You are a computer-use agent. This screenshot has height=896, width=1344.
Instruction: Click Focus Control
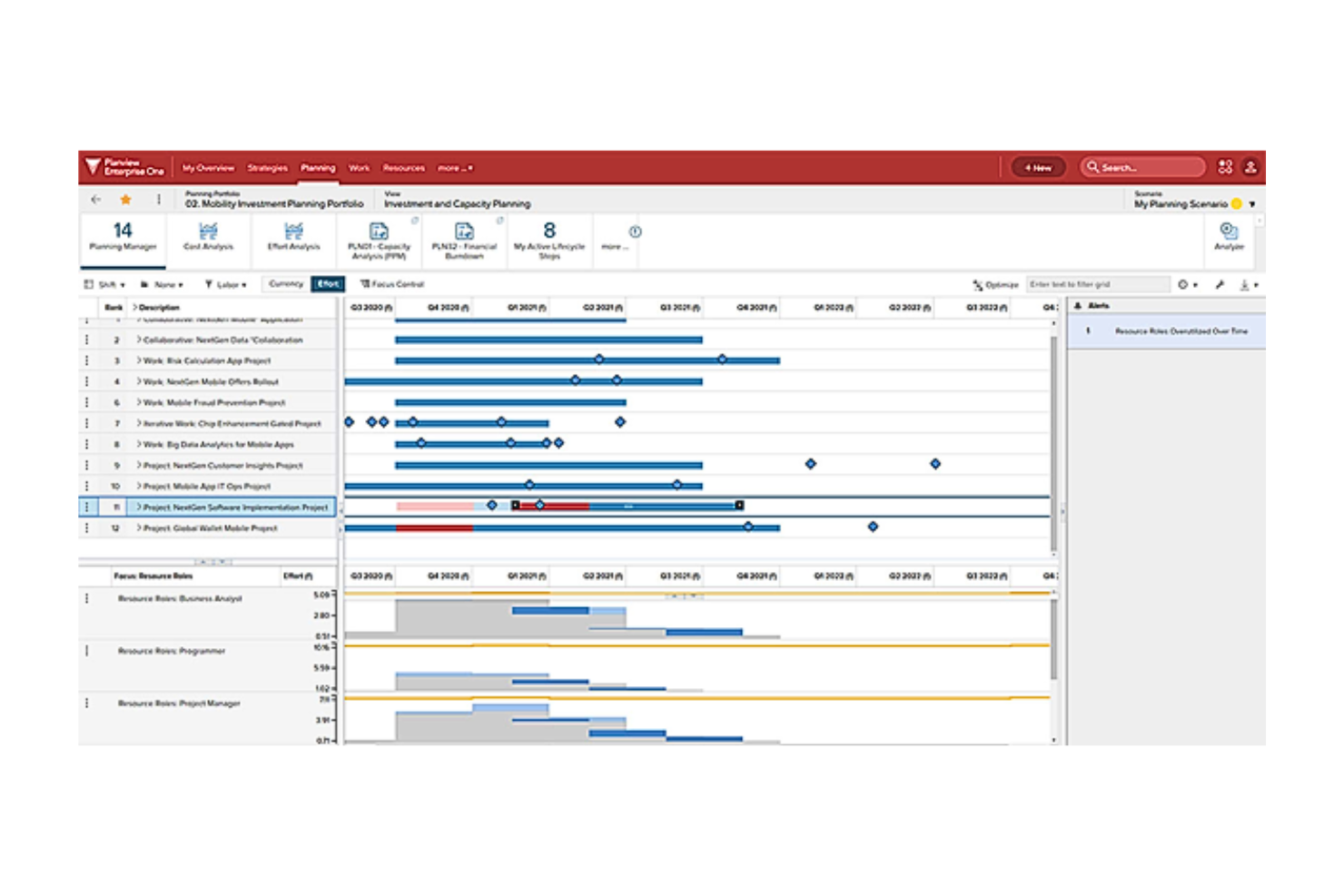(392, 284)
